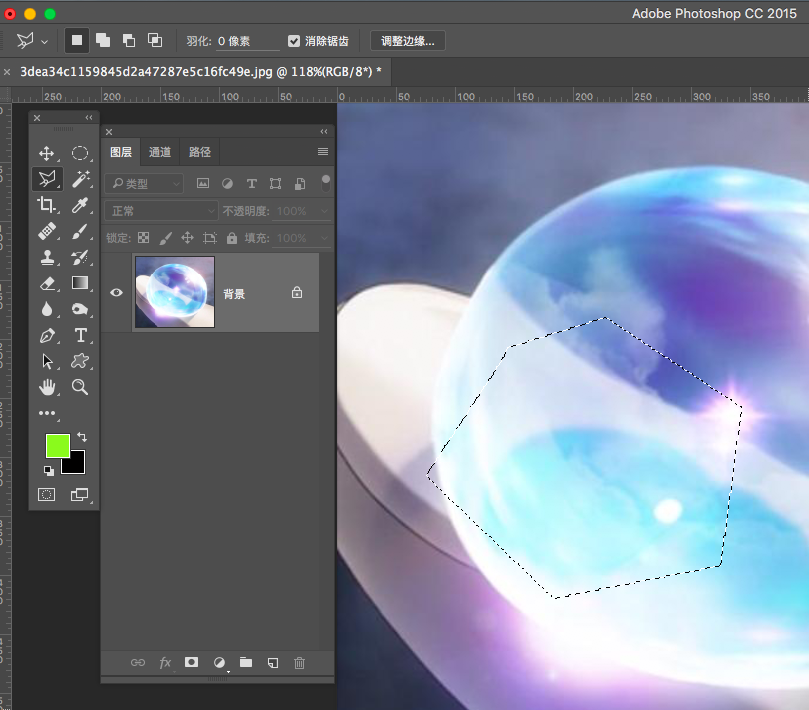Open the layer filter 类型 dropdown
809x710 pixels.
click(x=145, y=184)
